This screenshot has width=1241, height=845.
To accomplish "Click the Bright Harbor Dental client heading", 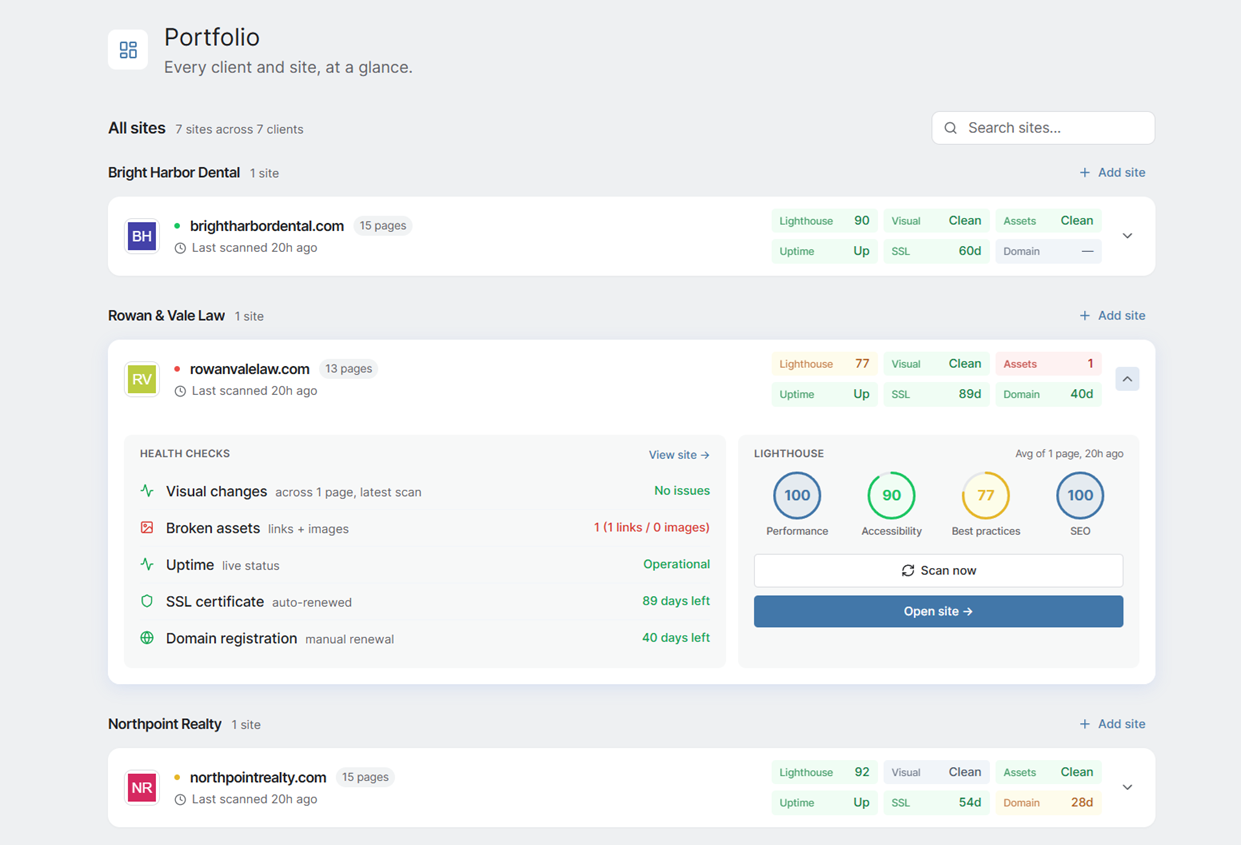I will 174,173.
